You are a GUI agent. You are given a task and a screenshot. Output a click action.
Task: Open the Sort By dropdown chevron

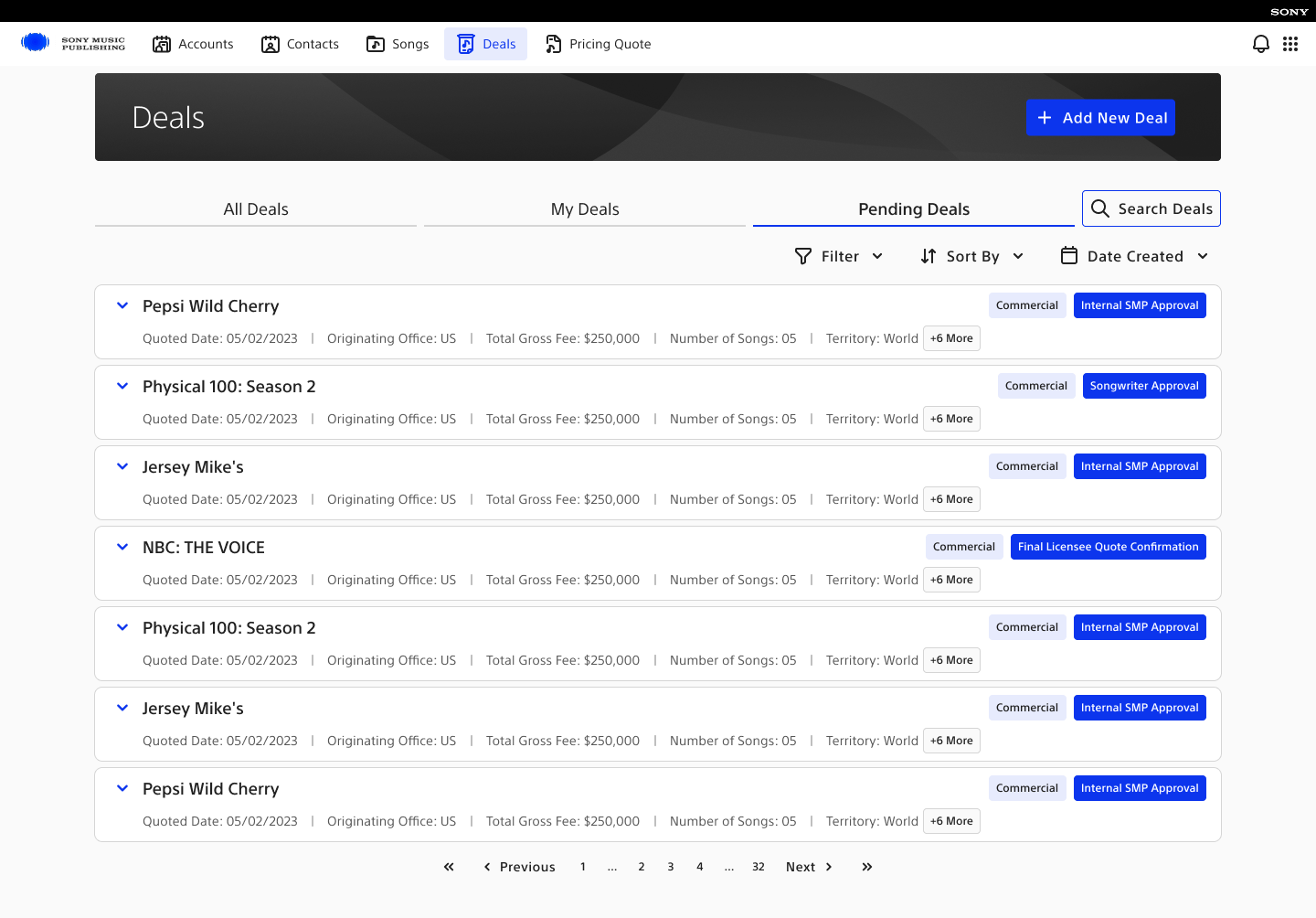tap(1018, 256)
